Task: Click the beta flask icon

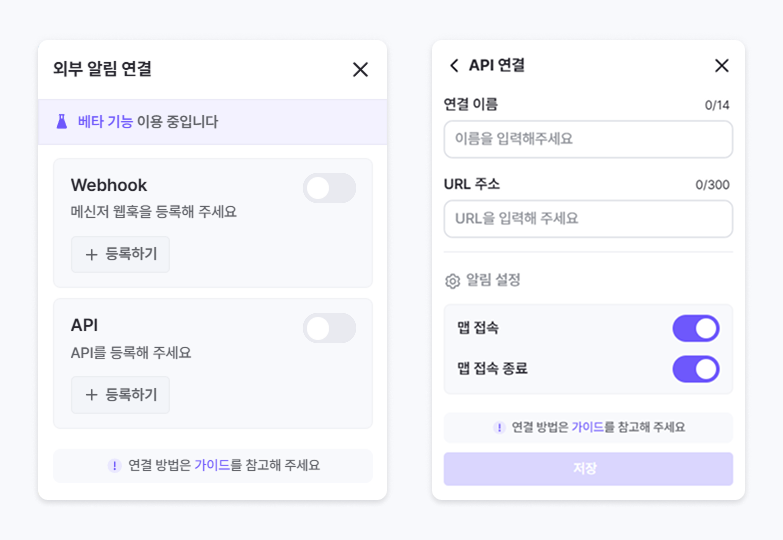Action: (62, 122)
